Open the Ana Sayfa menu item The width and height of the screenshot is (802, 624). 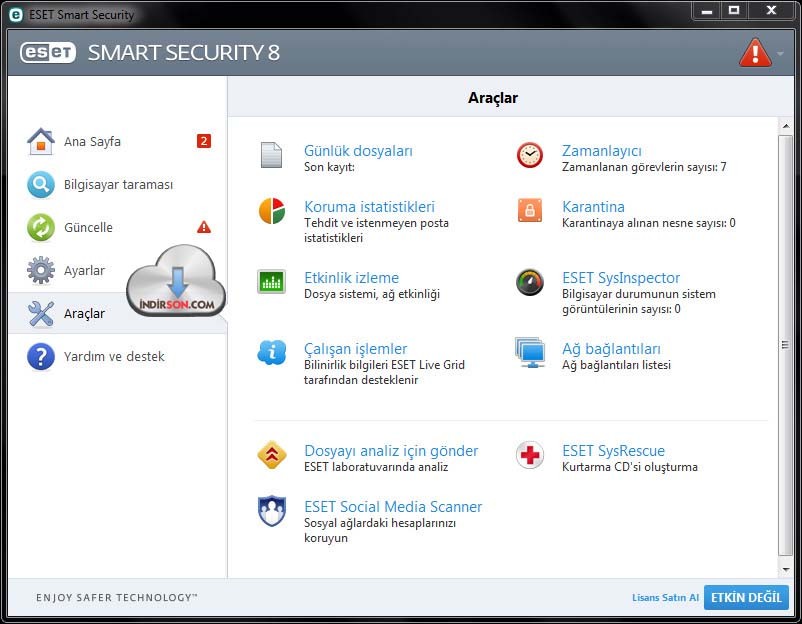click(118, 141)
